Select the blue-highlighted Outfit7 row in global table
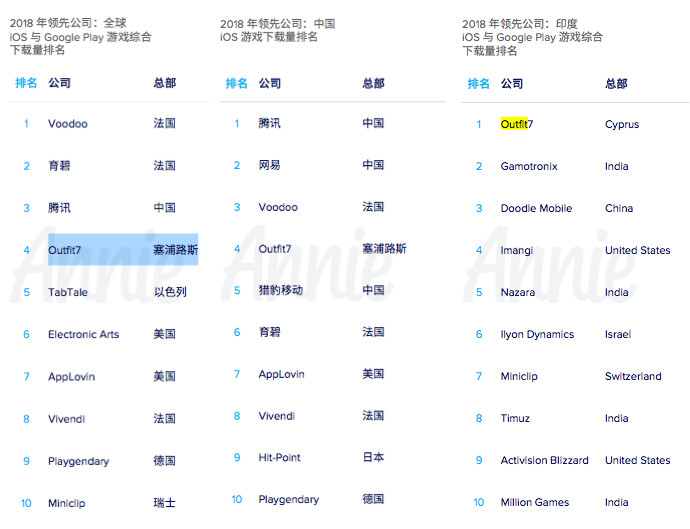The image size is (690, 529). pyautogui.click(x=122, y=250)
